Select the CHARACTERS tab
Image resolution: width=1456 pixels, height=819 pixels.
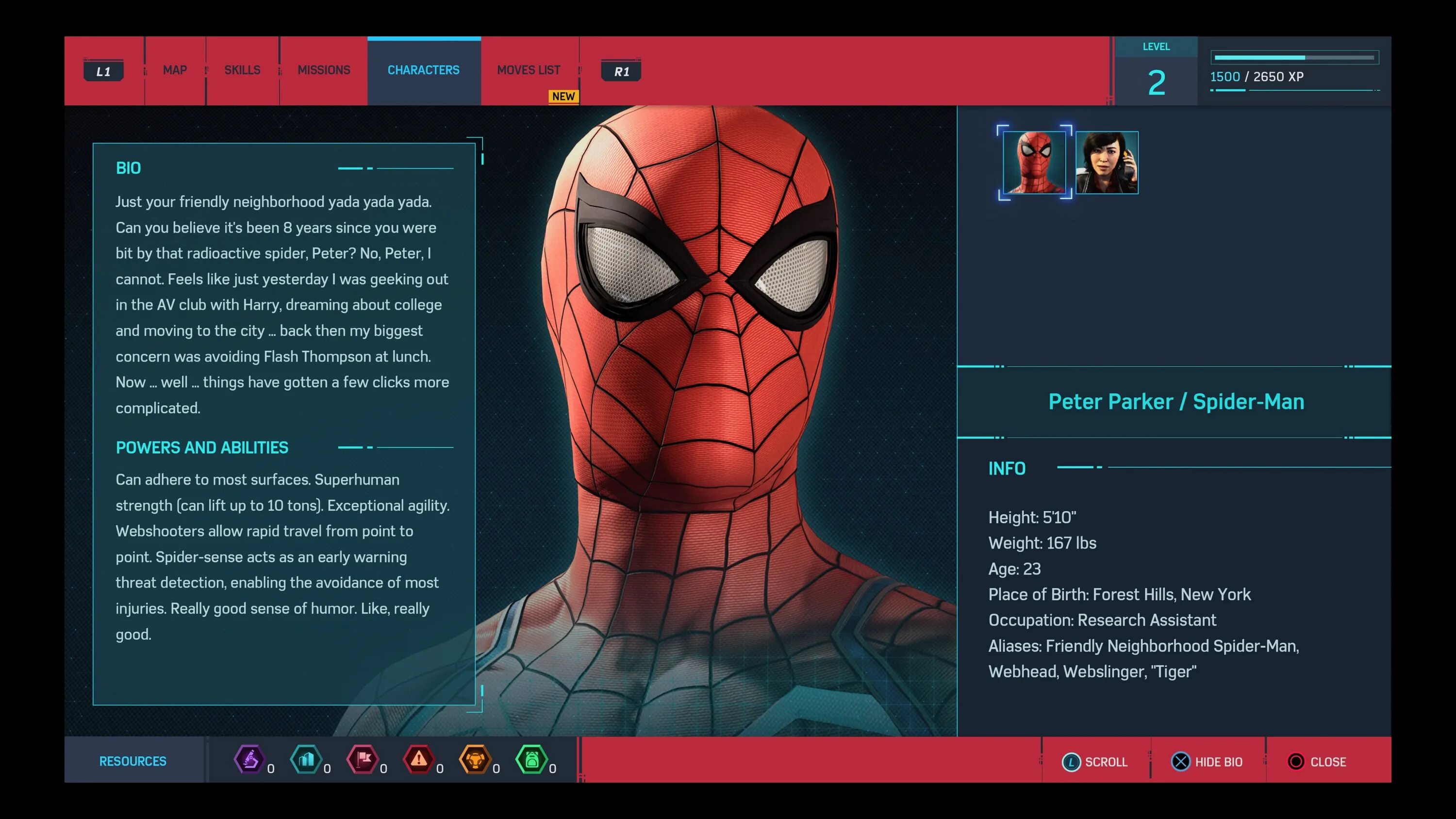[x=423, y=70]
